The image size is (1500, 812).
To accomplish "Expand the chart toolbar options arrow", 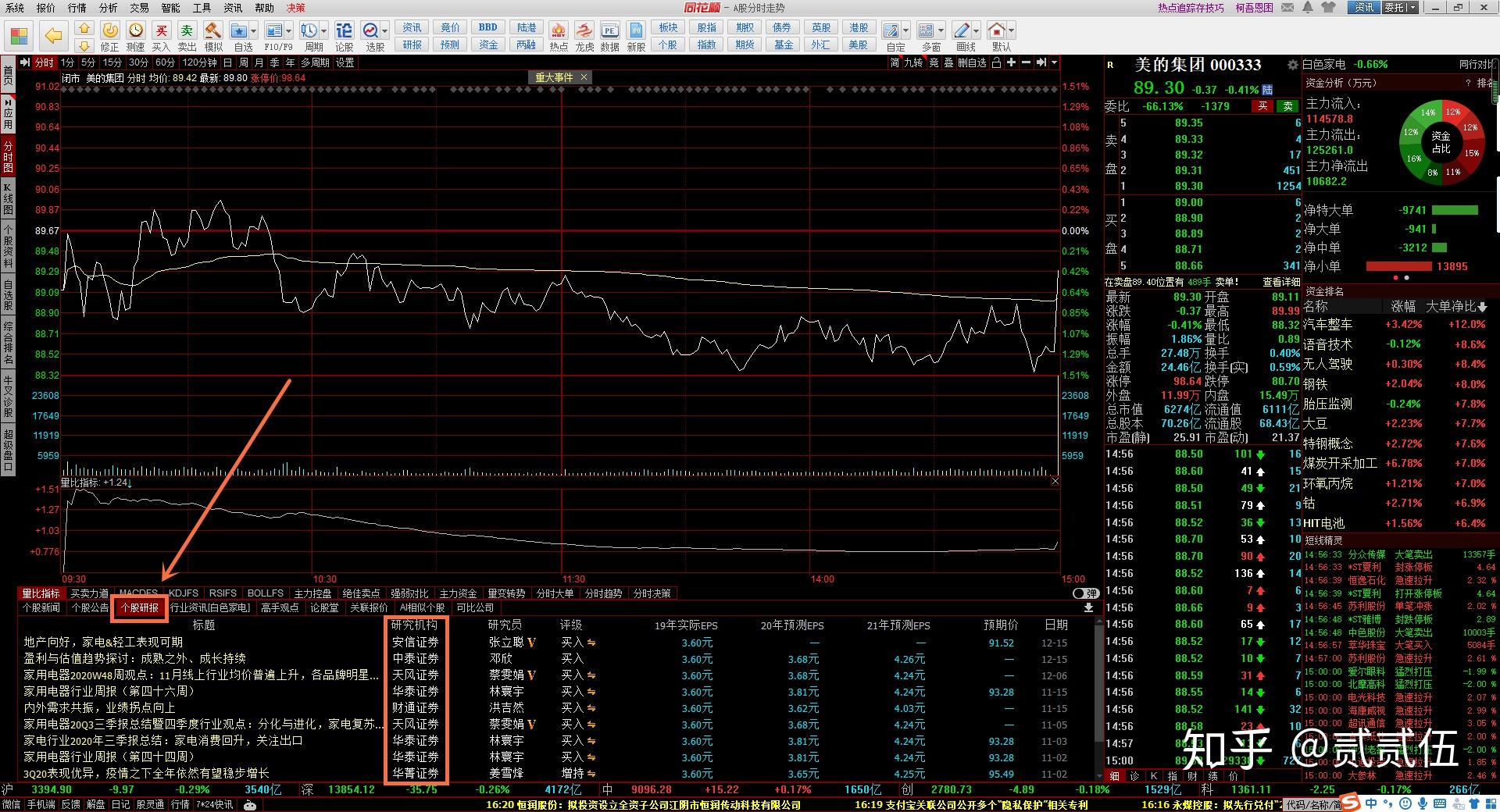I will 1054,62.
